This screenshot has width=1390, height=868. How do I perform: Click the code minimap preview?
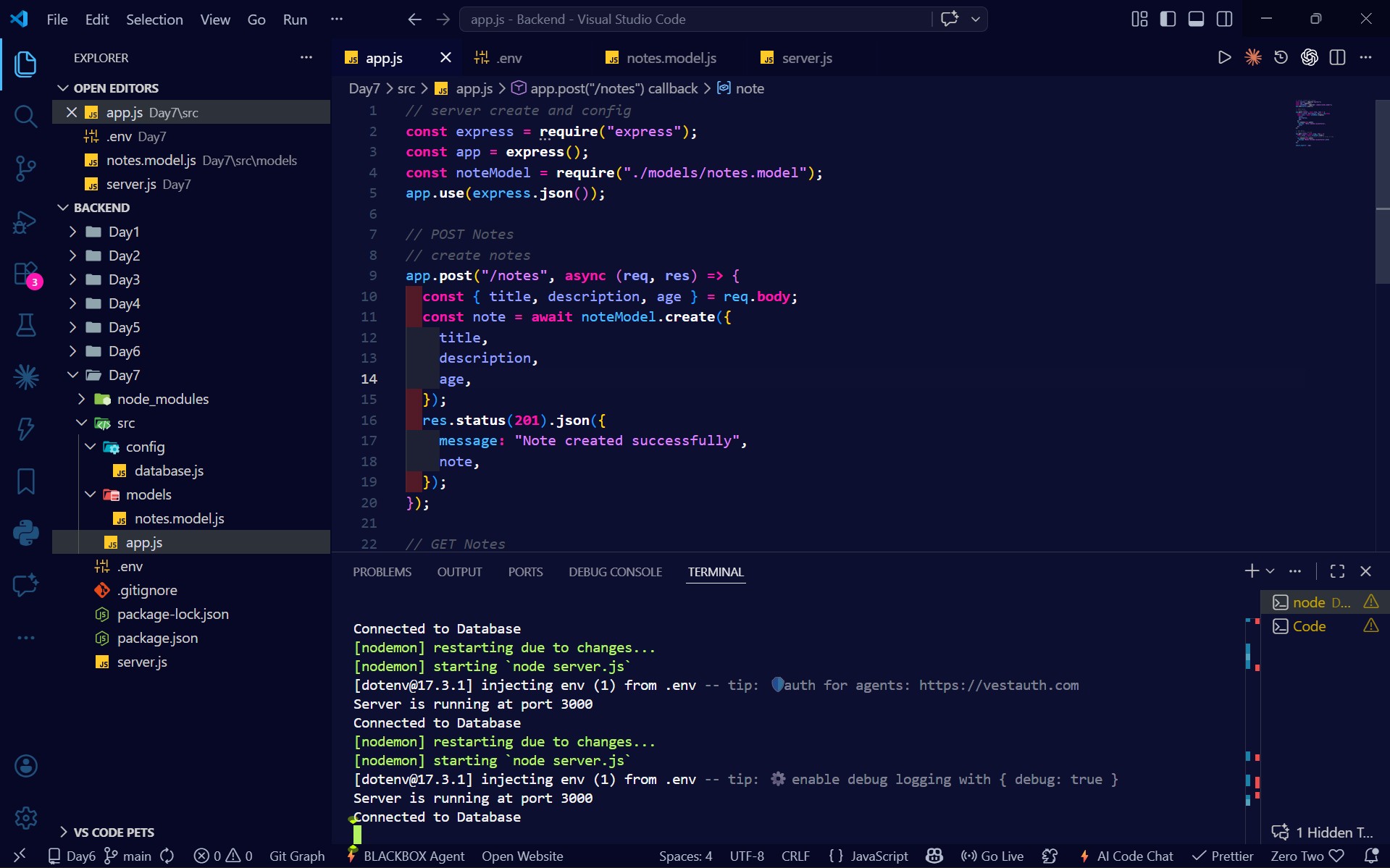(1314, 124)
